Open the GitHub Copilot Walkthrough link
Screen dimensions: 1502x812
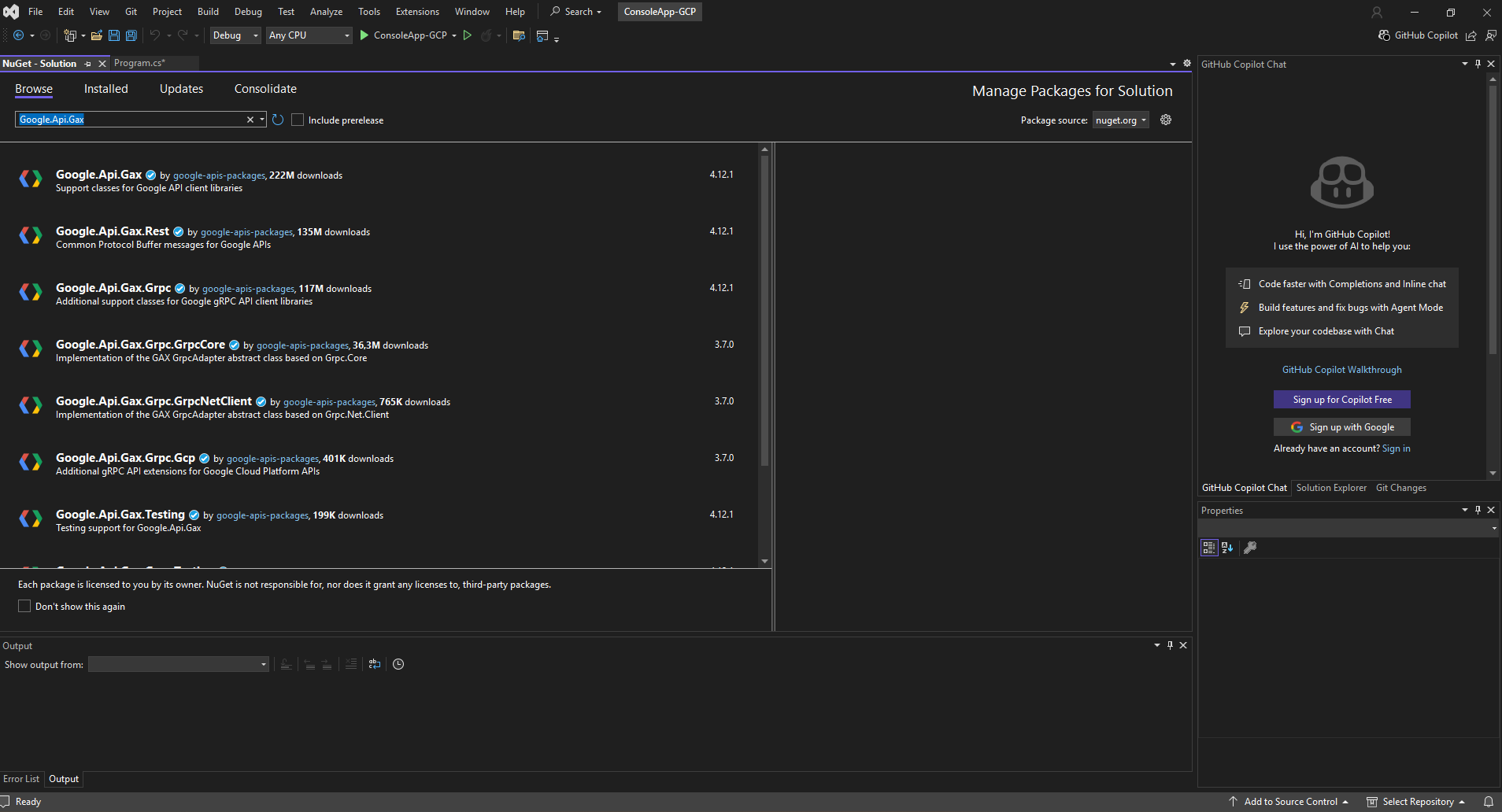click(x=1341, y=370)
